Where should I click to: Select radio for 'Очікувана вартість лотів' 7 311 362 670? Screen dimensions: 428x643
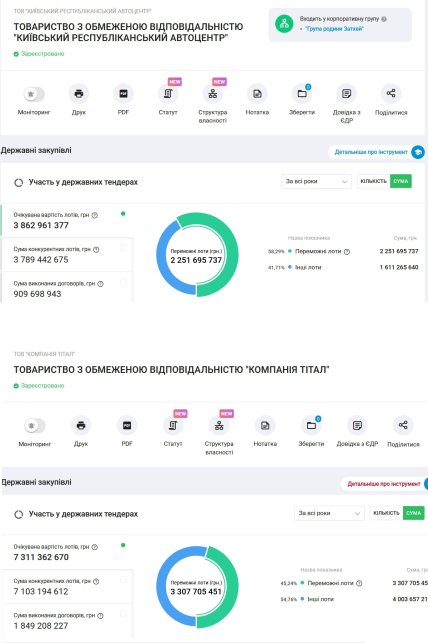[x=123, y=545]
